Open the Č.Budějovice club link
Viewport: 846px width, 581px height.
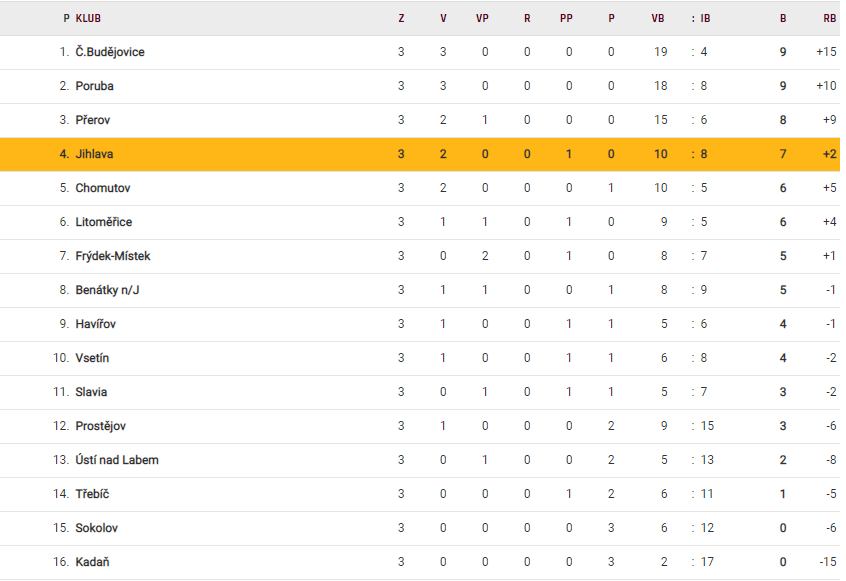coord(110,52)
